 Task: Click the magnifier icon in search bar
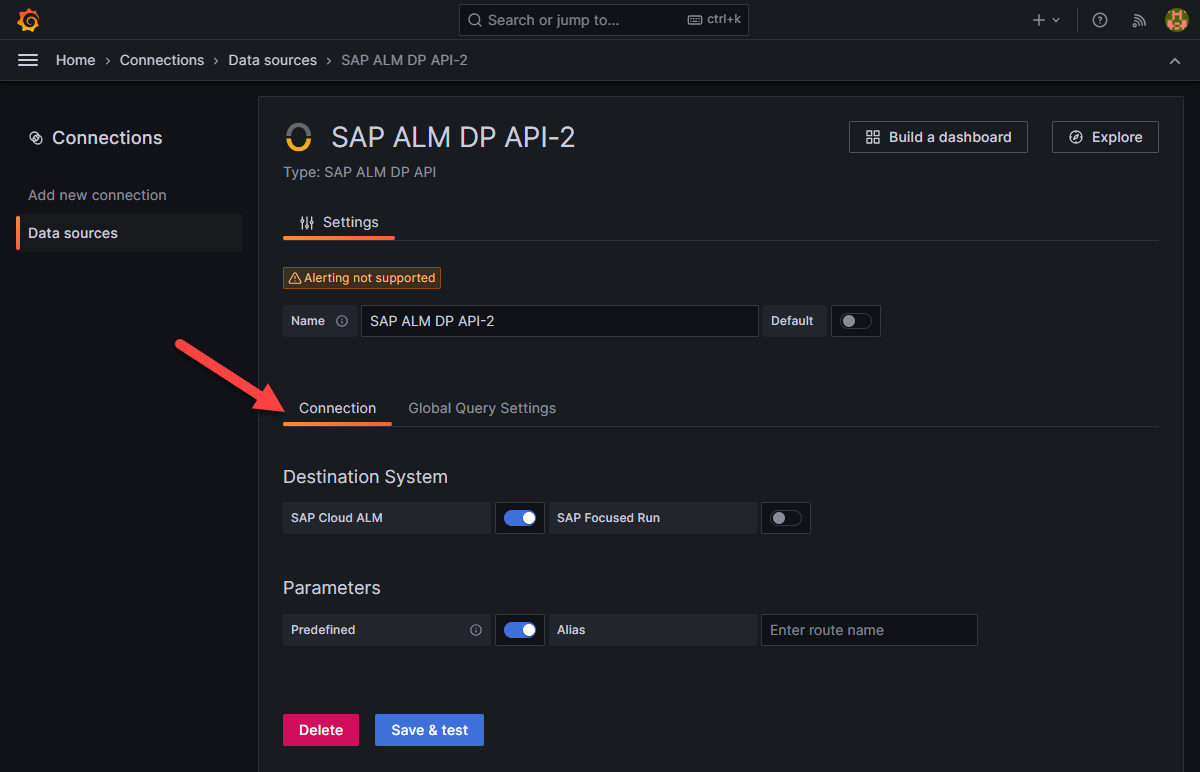[x=475, y=20]
